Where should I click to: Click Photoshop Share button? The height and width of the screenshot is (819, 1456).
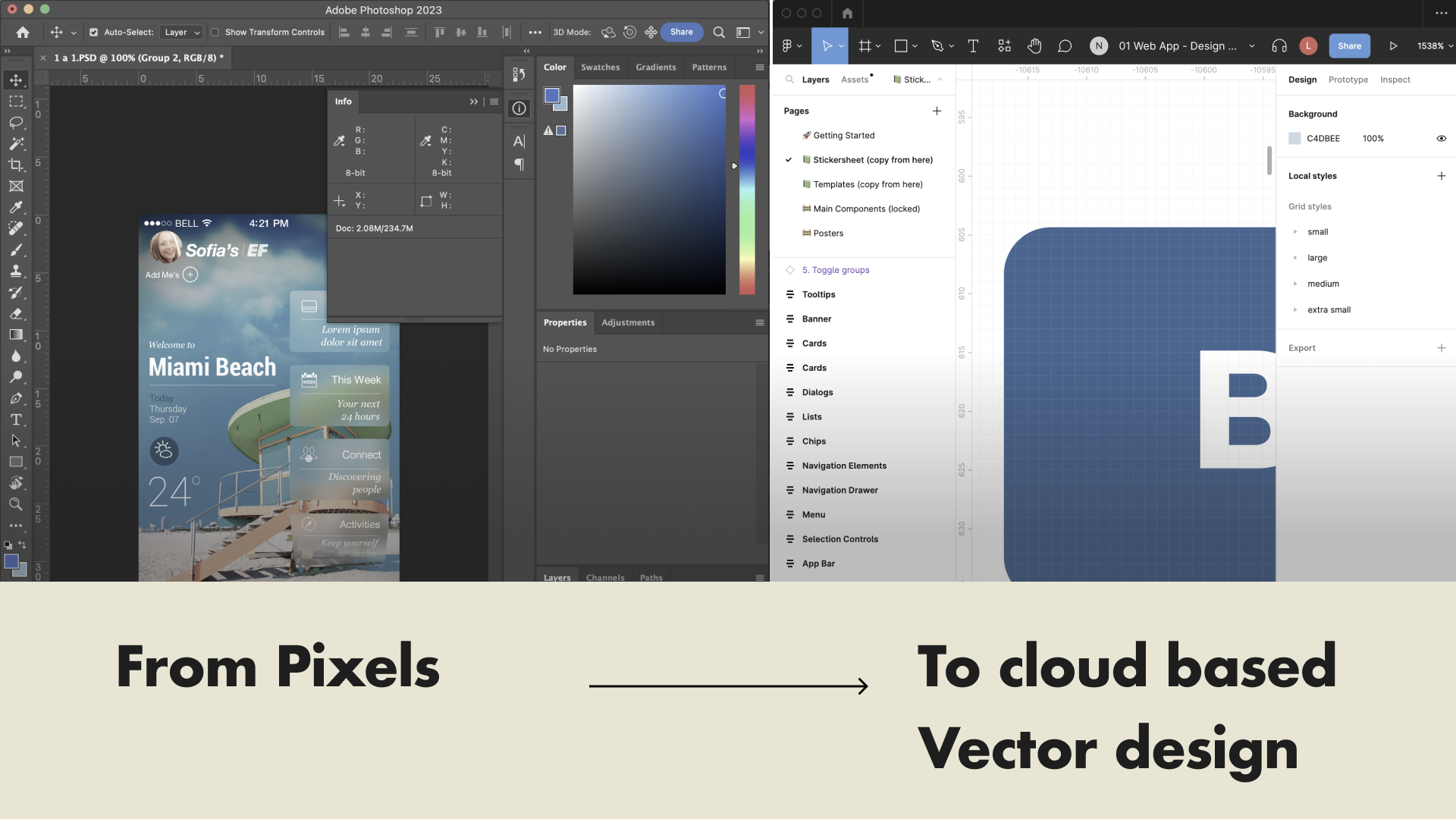click(x=682, y=32)
